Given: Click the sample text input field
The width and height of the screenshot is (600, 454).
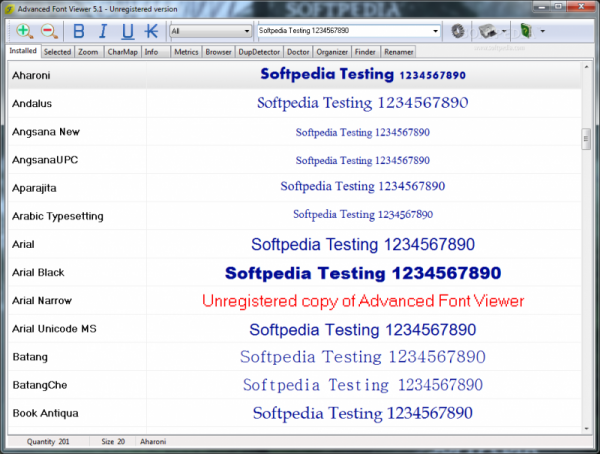Looking at the screenshot, I should (345, 31).
